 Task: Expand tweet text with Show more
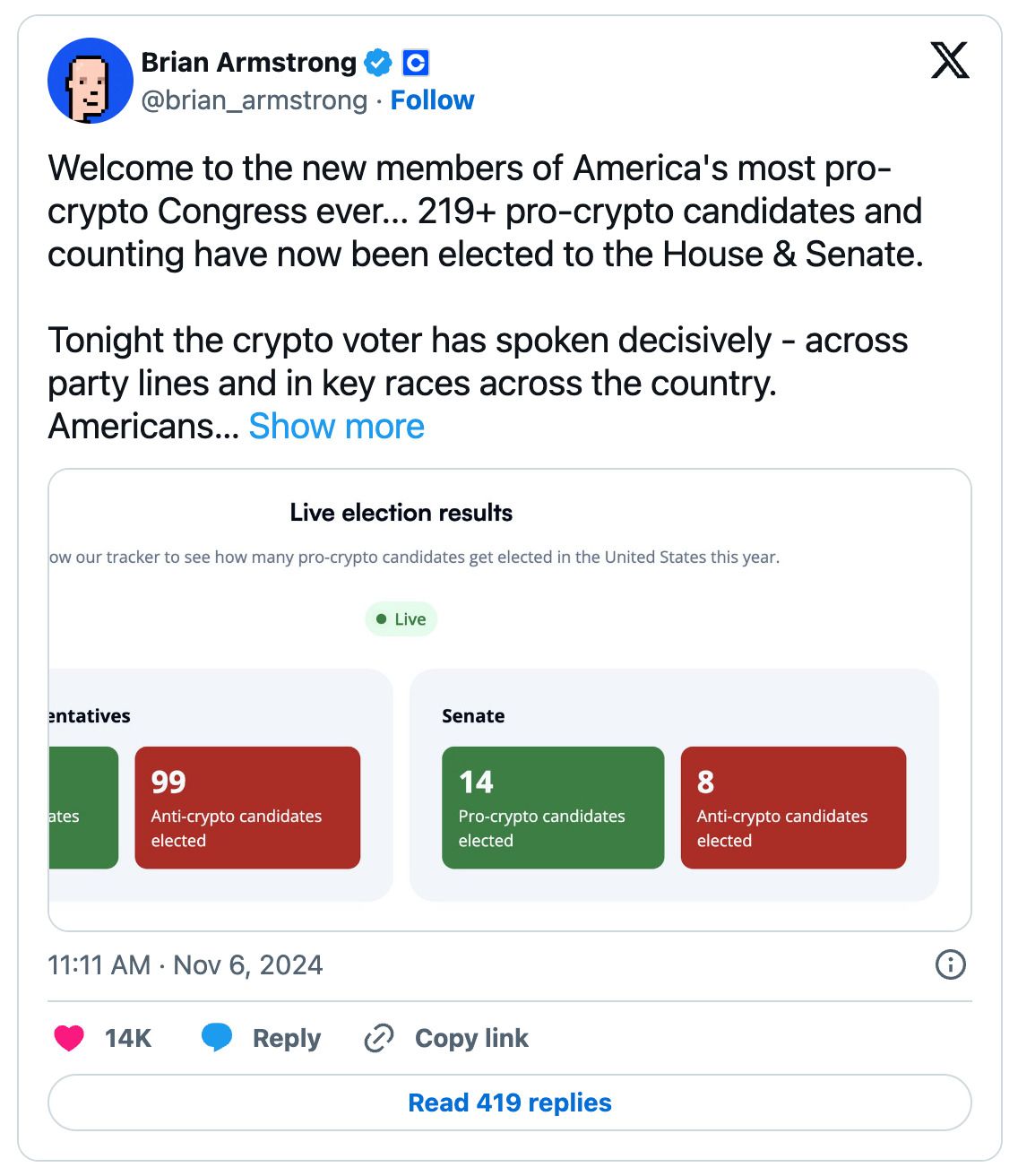(336, 427)
